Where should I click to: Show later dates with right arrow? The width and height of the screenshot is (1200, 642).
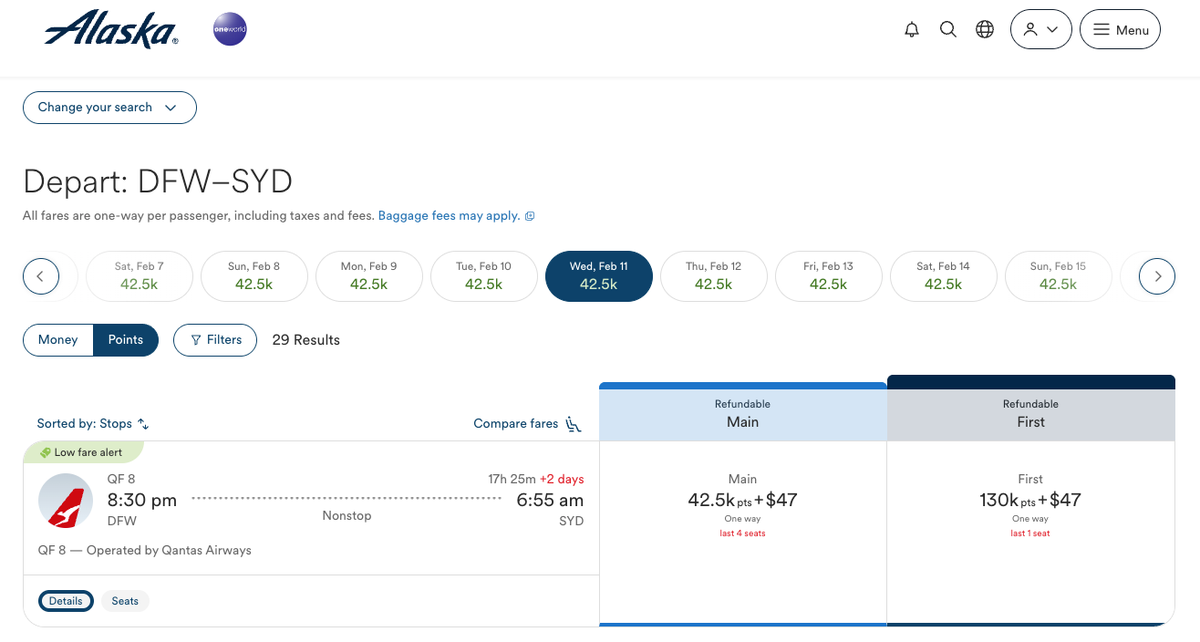(1157, 276)
